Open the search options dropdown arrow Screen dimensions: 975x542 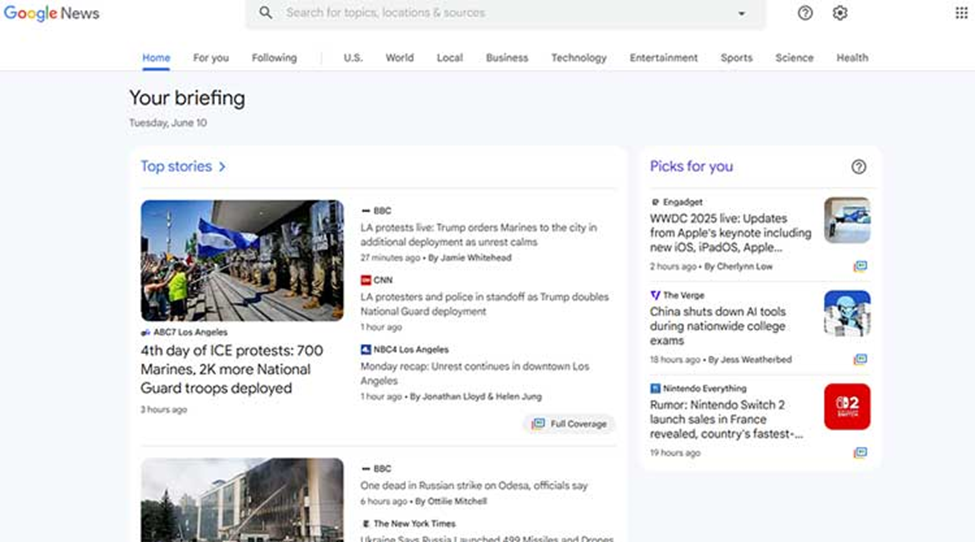click(x=741, y=13)
